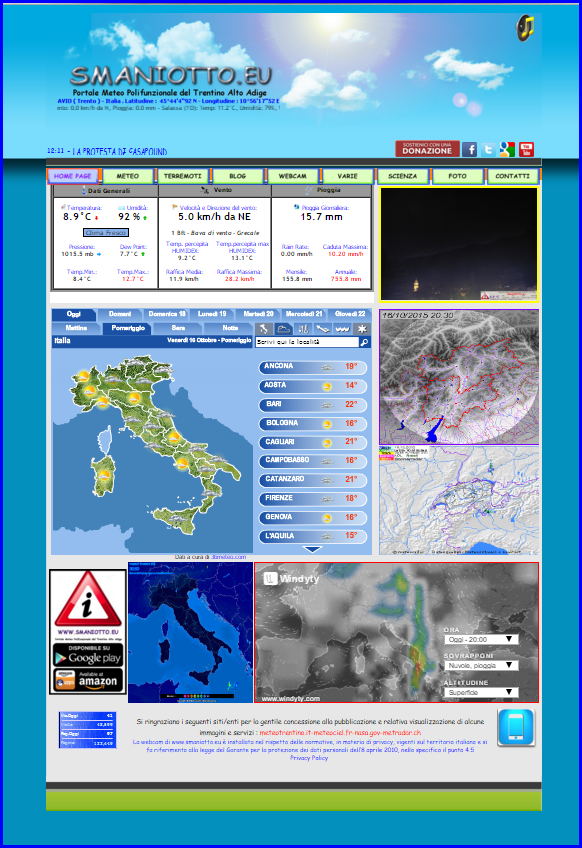Open the Google Plus icon
The width and height of the screenshot is (582, 848).
tap(507, 149)
